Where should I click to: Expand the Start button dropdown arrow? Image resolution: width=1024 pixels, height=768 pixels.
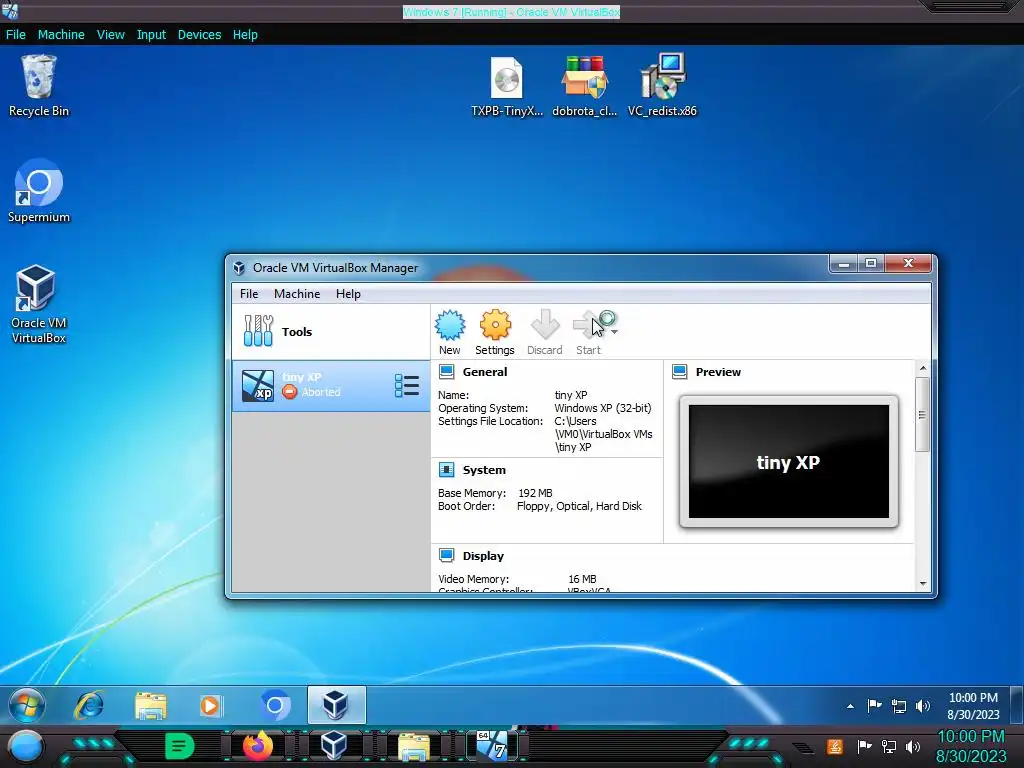coord(615,332)
